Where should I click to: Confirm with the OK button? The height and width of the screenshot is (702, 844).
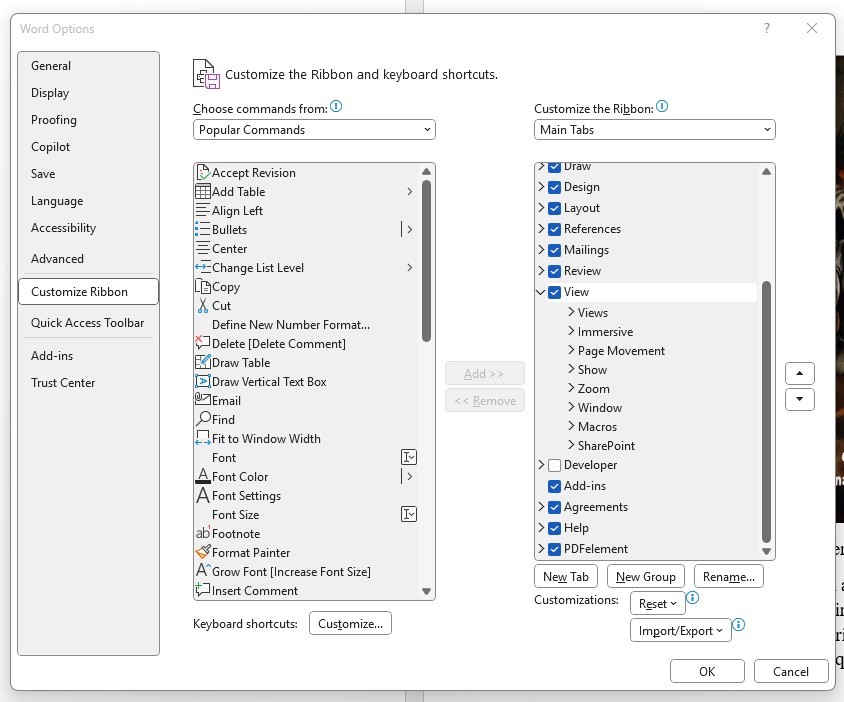[x=707, y=671]
